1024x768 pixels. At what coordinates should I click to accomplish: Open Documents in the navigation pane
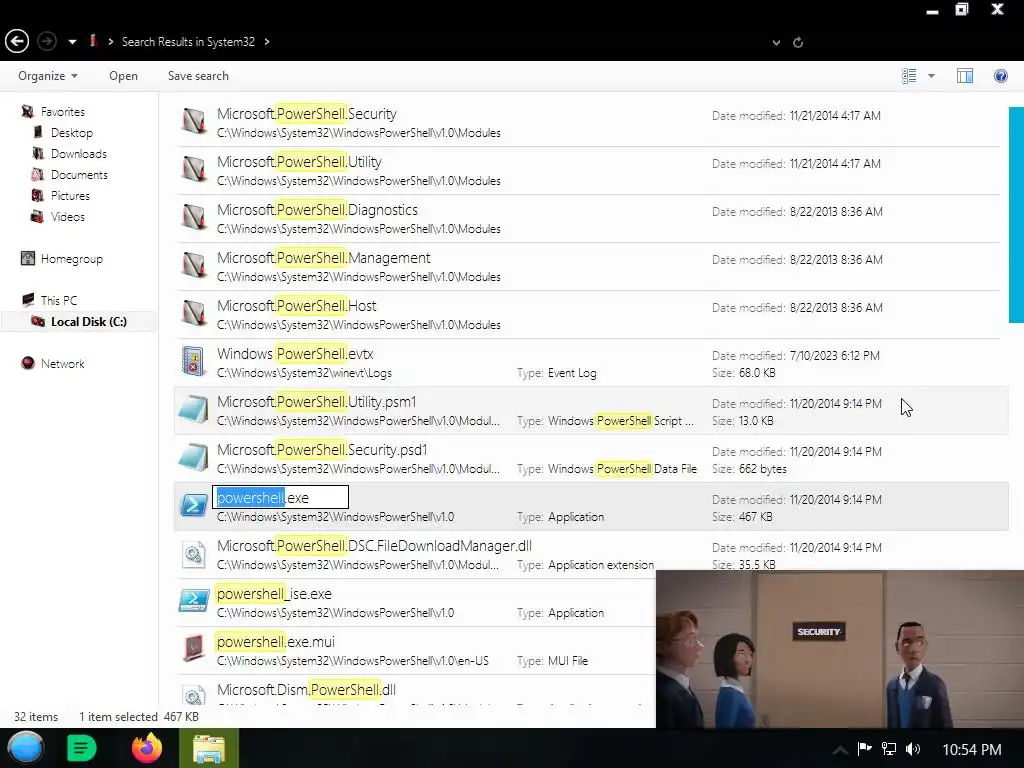79,174
